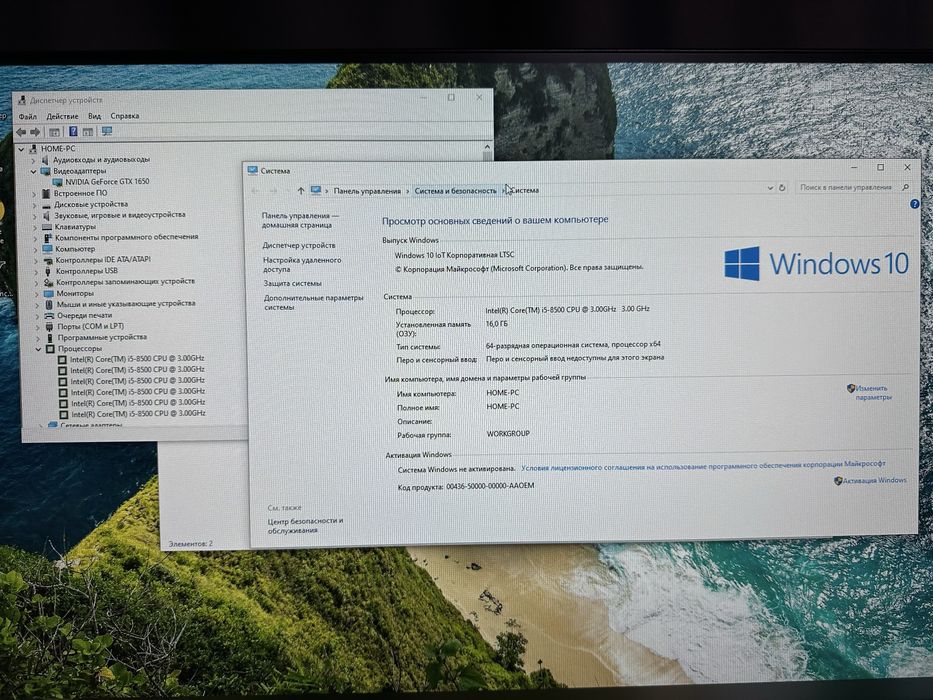Expand the Встроенное ПО node
Screen dimensions: 933x700
(34, 193)
